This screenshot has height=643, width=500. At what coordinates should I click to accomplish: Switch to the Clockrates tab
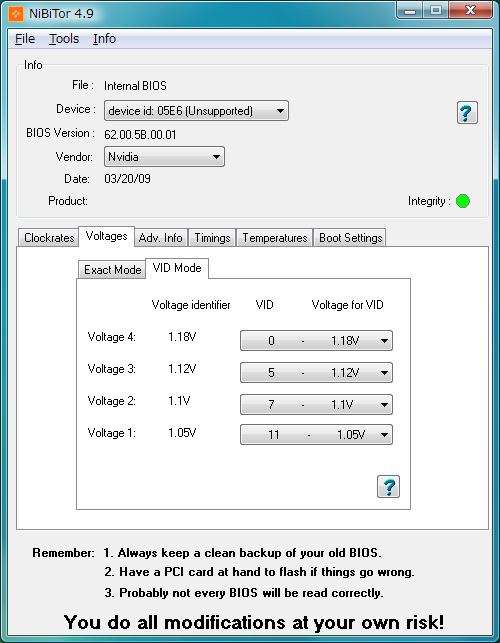pos(49,238)
